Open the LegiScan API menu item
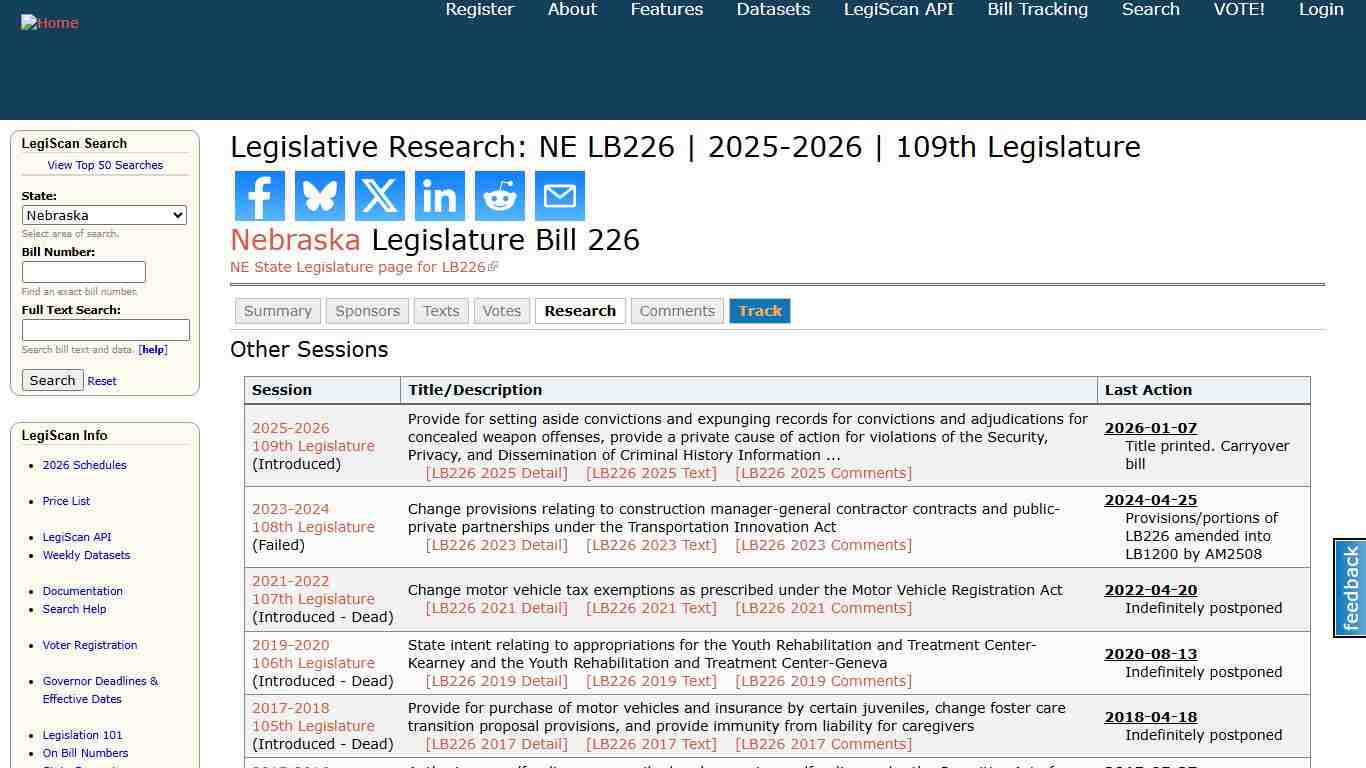 (897, 9)
